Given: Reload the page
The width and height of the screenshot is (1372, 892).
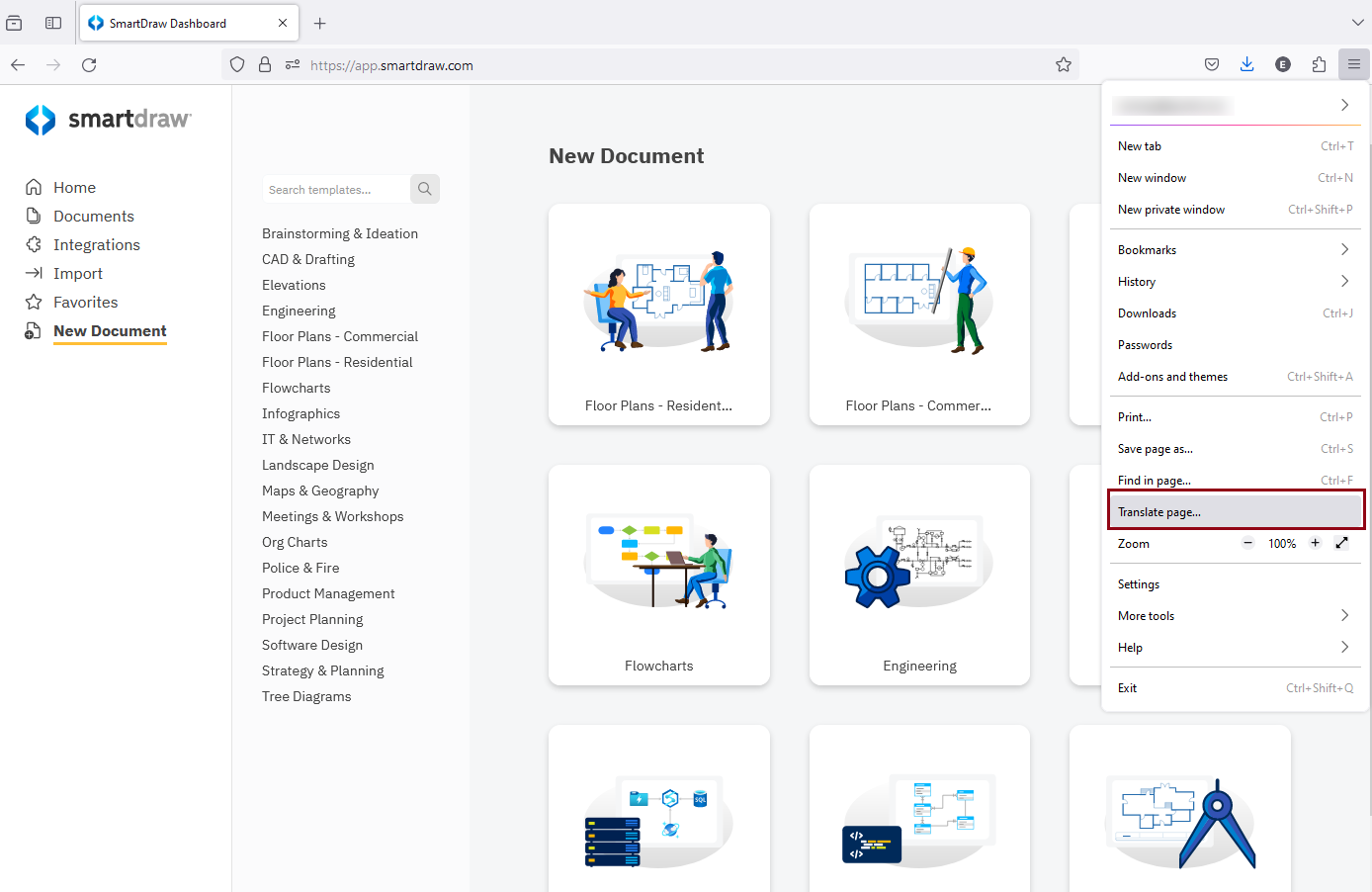Looking at the screenshot, I should pyautogui.click(x=89, y=65).
